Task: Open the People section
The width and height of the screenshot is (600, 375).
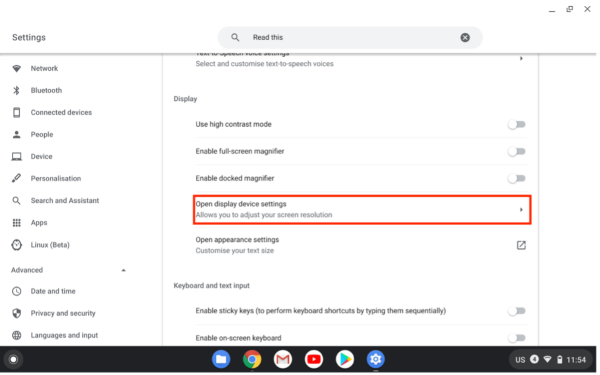Action: click(x=42, y=134)
